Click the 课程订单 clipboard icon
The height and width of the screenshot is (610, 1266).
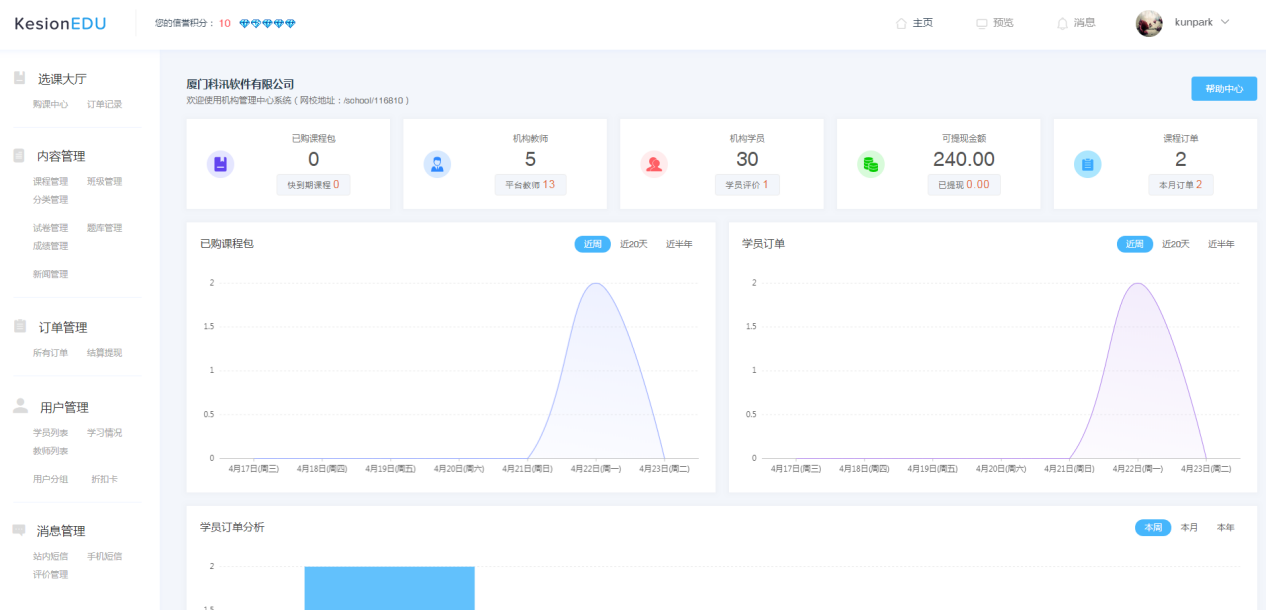click(x=1088, y=164)
